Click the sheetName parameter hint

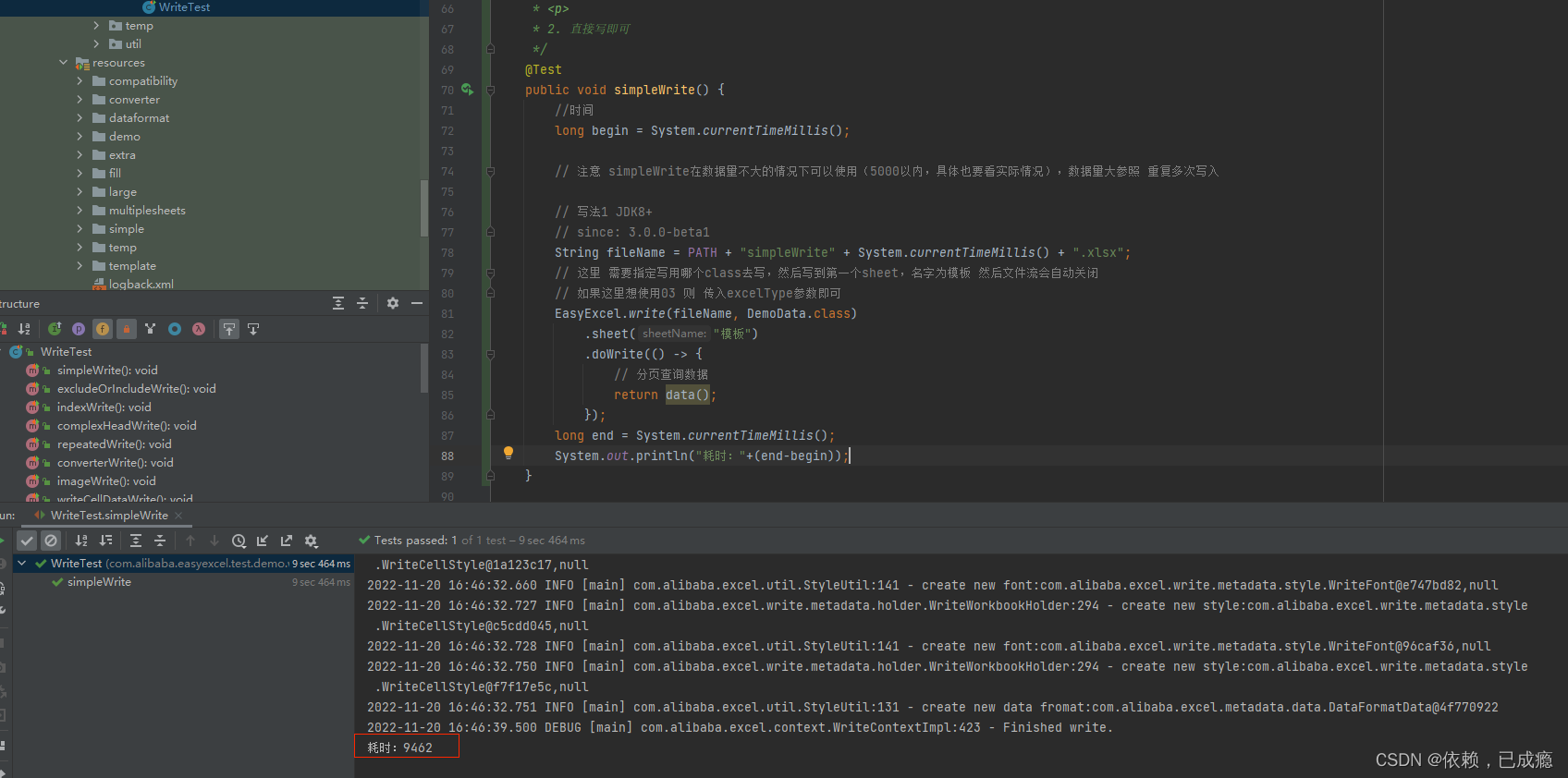point(674,334)
